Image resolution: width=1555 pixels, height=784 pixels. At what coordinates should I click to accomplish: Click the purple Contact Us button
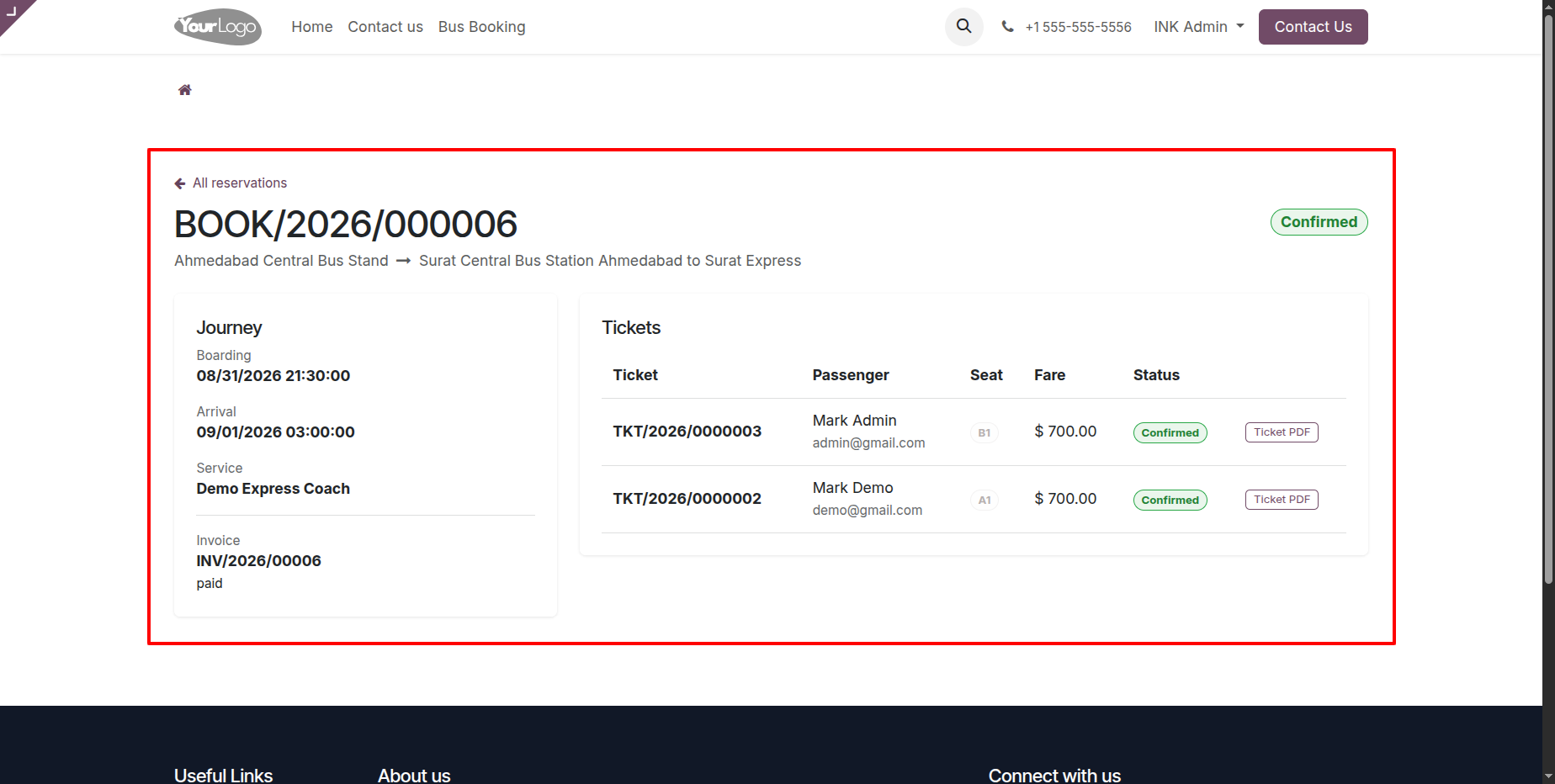pyautogui.click(x=1313, y=27)
